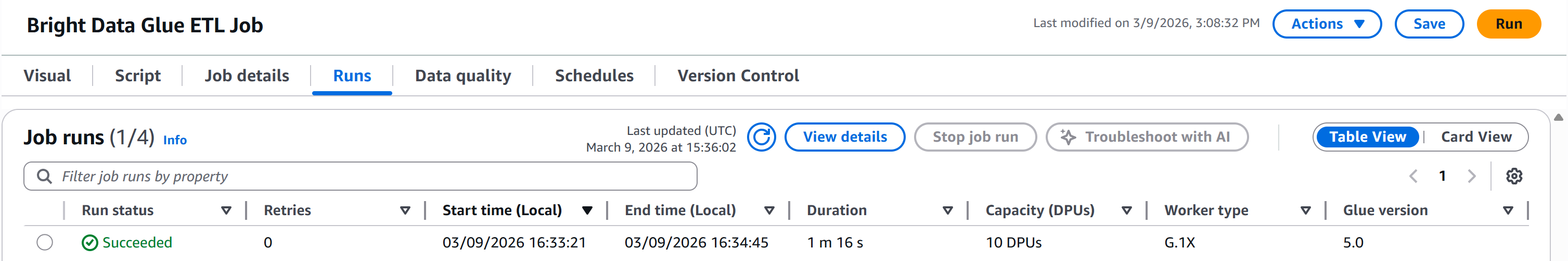This screenshot has width=1568, height=261.
Task: Click the Troubleshoot with AI button
Action: tap(1146, 137)
